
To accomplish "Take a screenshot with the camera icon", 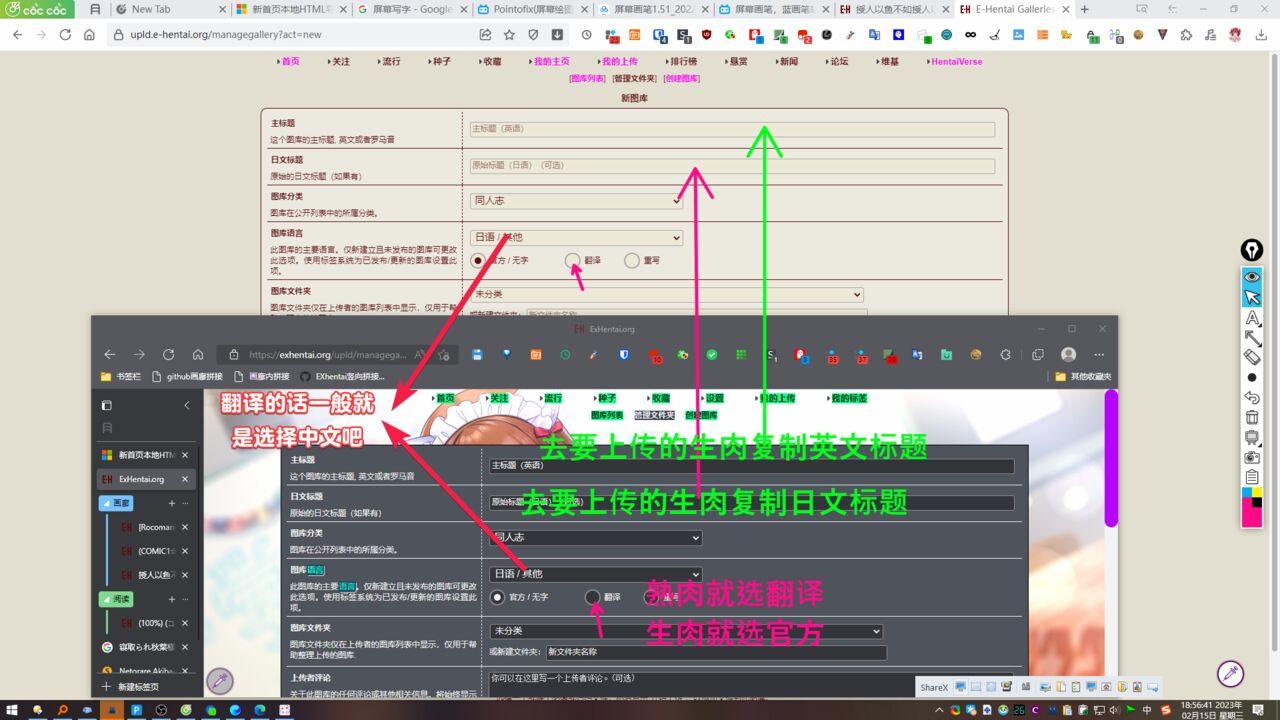I will [x=1252, y=457].
